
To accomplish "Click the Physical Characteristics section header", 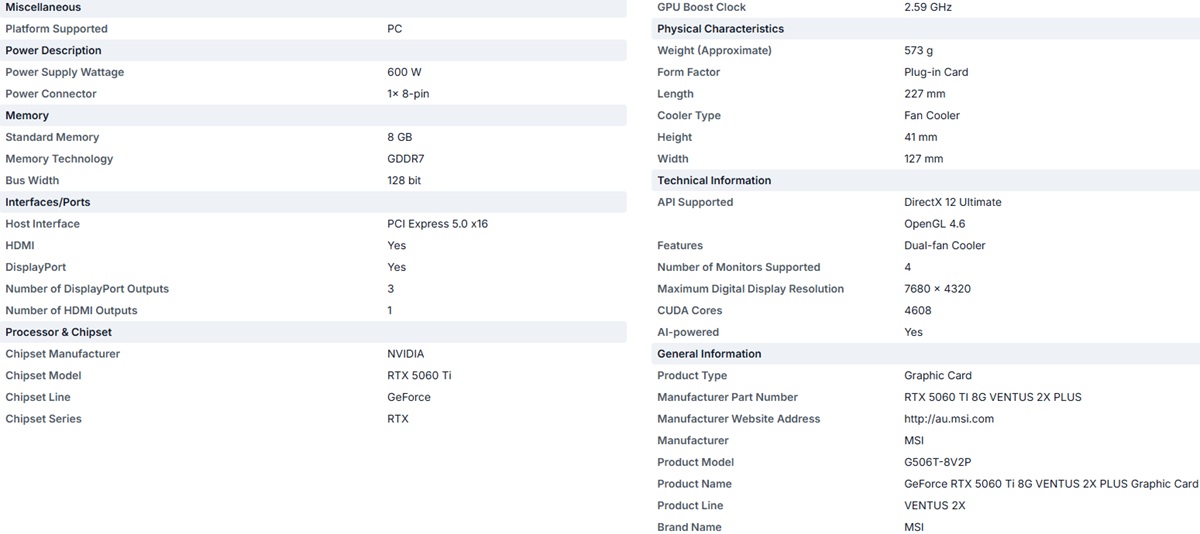I will pos(926,29).
